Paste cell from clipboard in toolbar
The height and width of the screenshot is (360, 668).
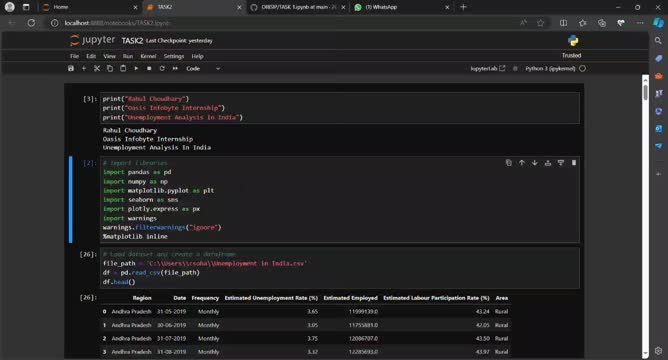point(123,68)
